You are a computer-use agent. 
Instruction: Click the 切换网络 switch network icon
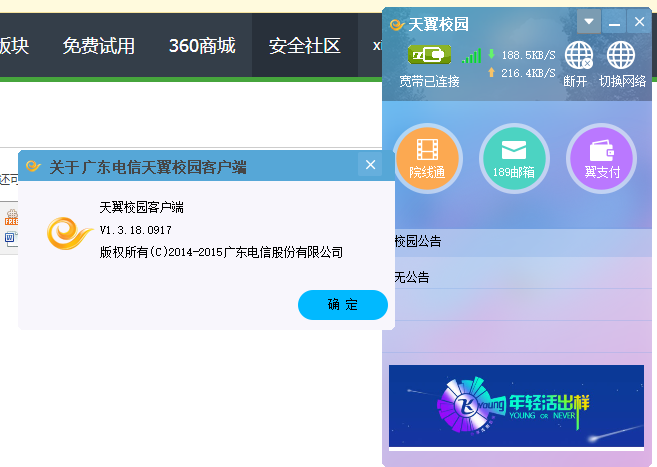point(621,55)
